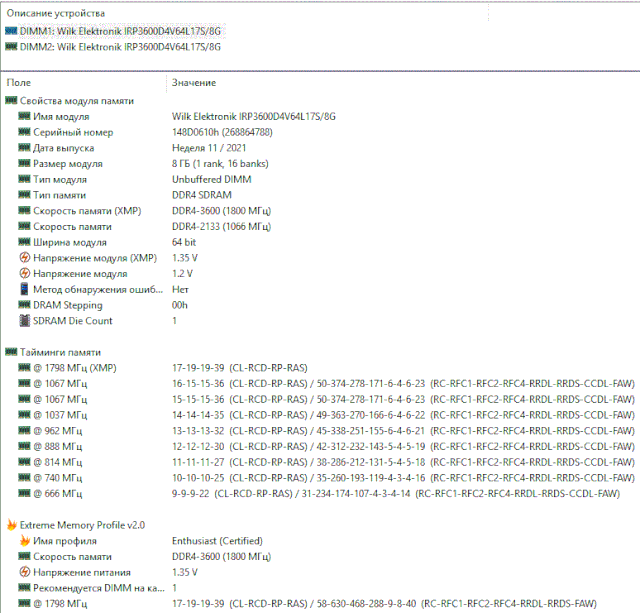
Task: Select 'Нет' error detection value
Action: [x=180, y=289]
